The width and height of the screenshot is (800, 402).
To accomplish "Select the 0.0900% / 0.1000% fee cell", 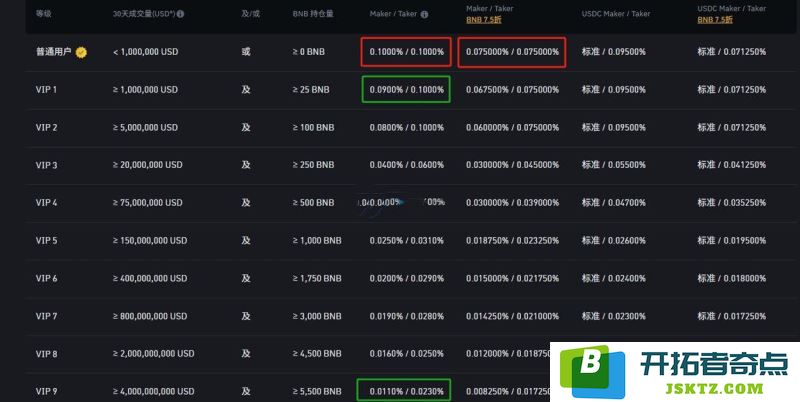I will pos(407,89).
